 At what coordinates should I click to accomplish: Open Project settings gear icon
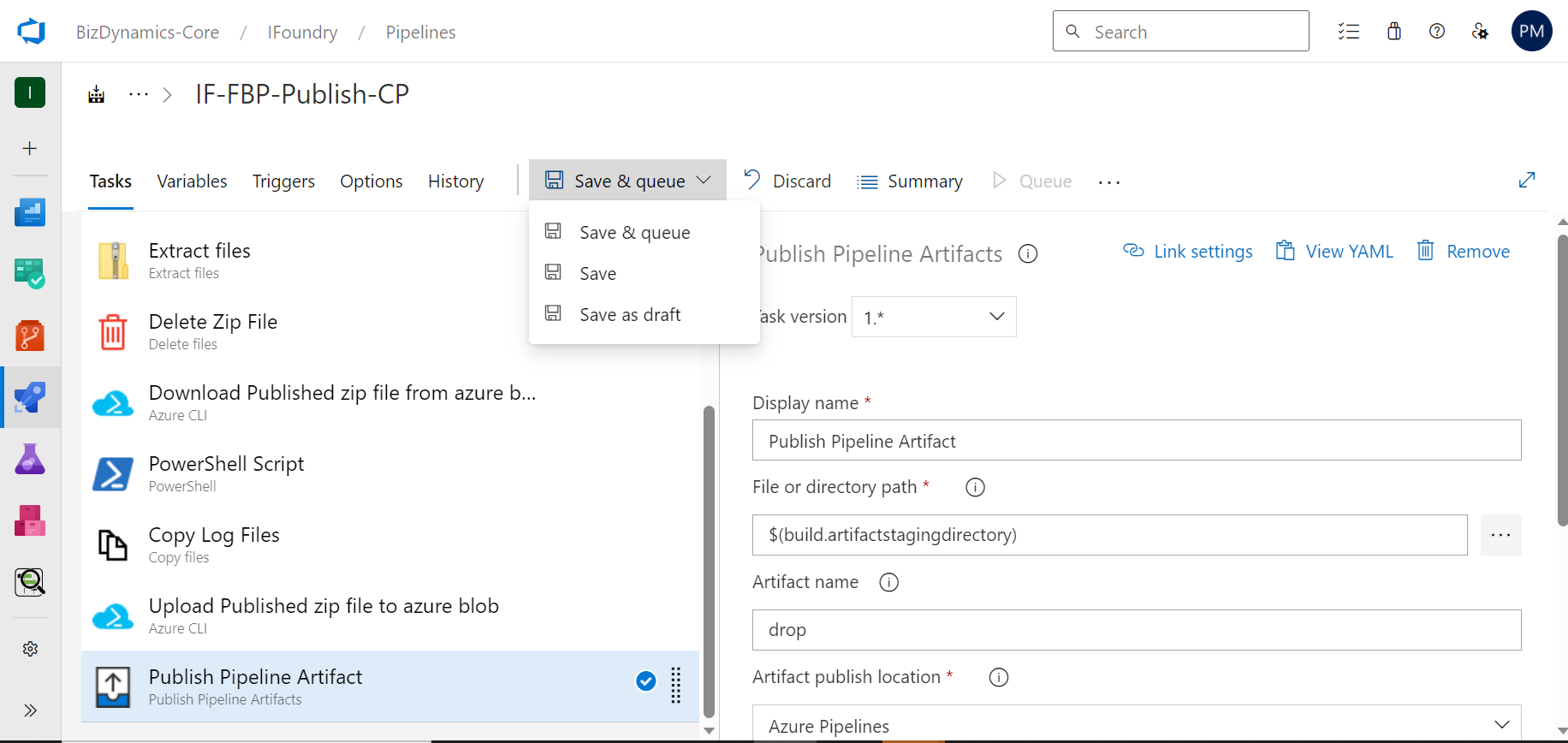[30, 649]
